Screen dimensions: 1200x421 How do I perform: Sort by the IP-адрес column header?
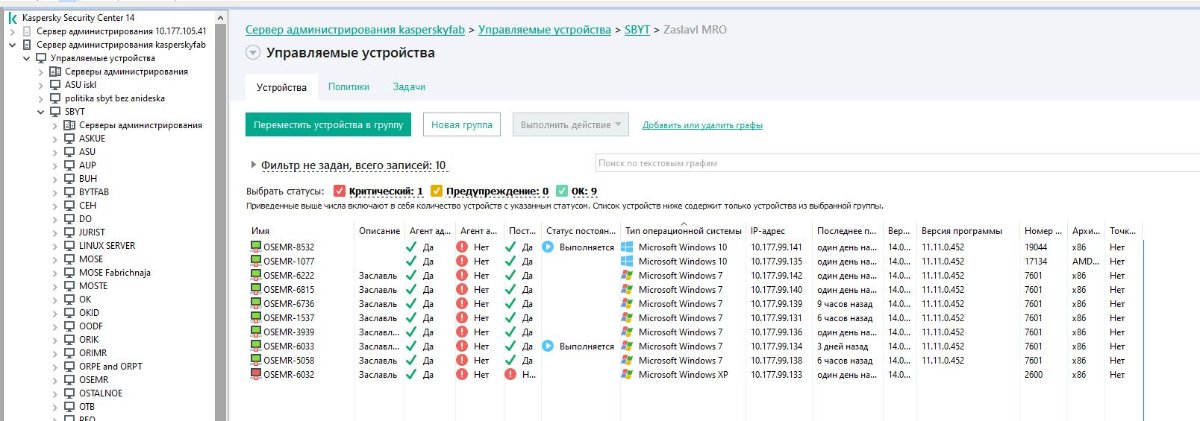point(770,231)
